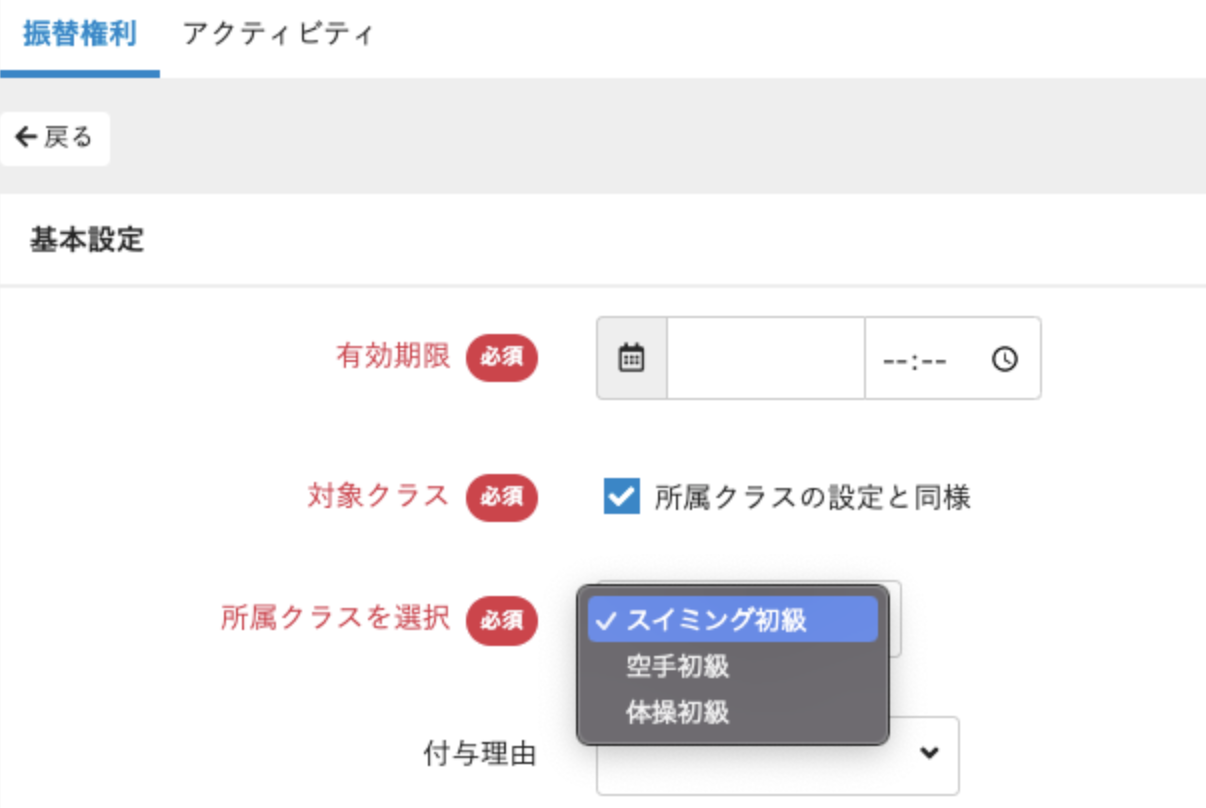Click the left arrow icon beside 戻る
Image resolution: width=1206 pixels, height=808 pixels.
pyautogui.click(x=26, y=137)
